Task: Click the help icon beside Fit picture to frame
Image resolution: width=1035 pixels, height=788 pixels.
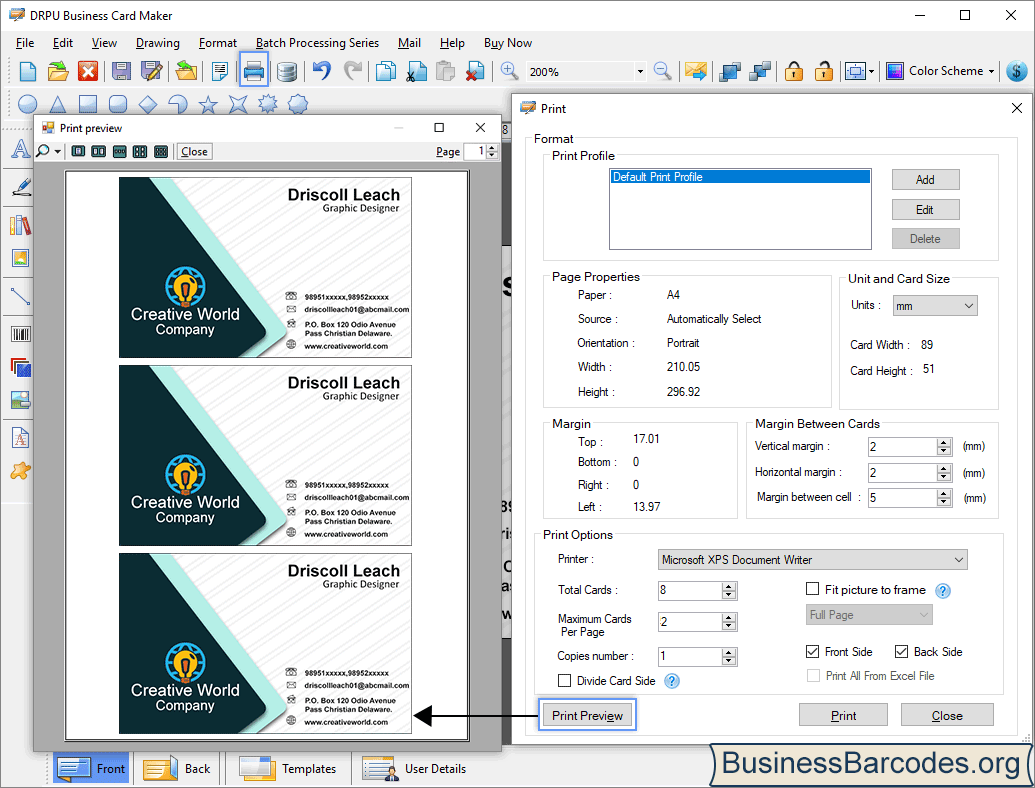Action: click(x=943, y=591)
